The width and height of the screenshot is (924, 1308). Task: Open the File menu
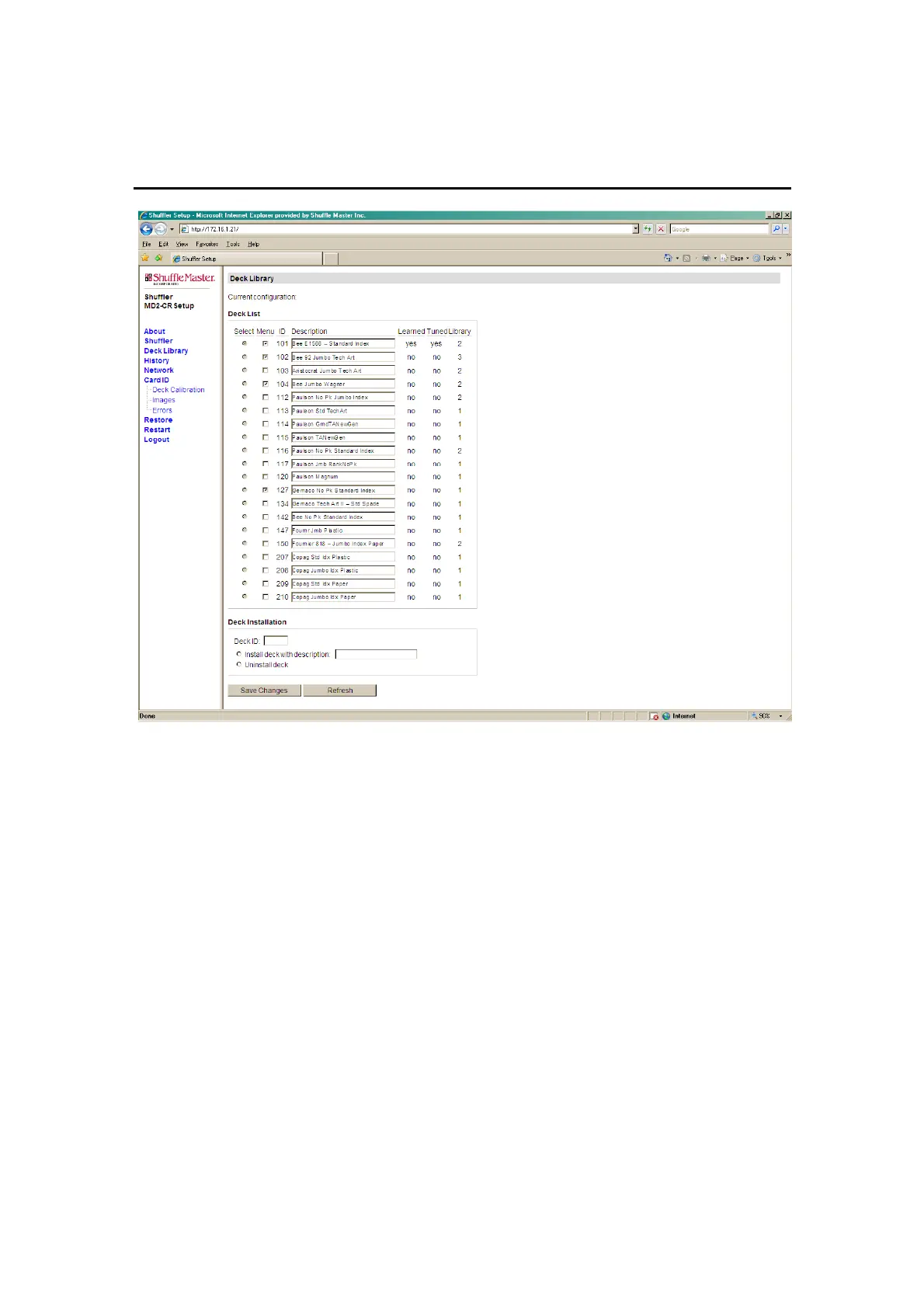[x=147, y=244]
